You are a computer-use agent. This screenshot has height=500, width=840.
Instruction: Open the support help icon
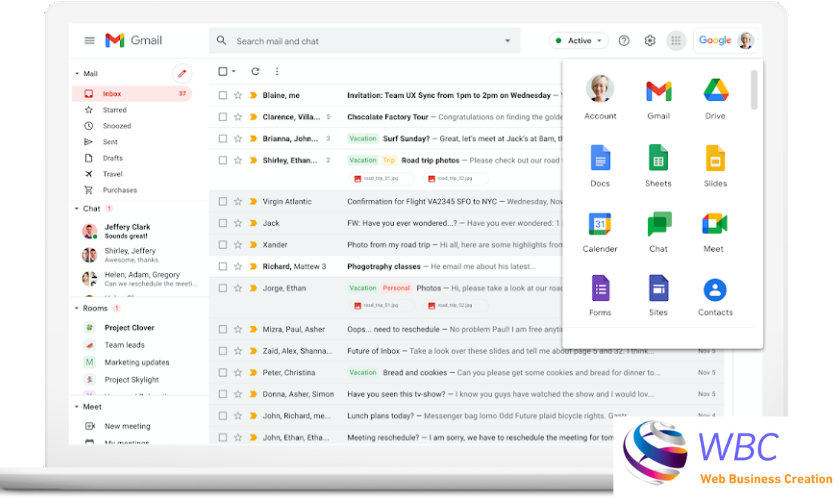624,40
